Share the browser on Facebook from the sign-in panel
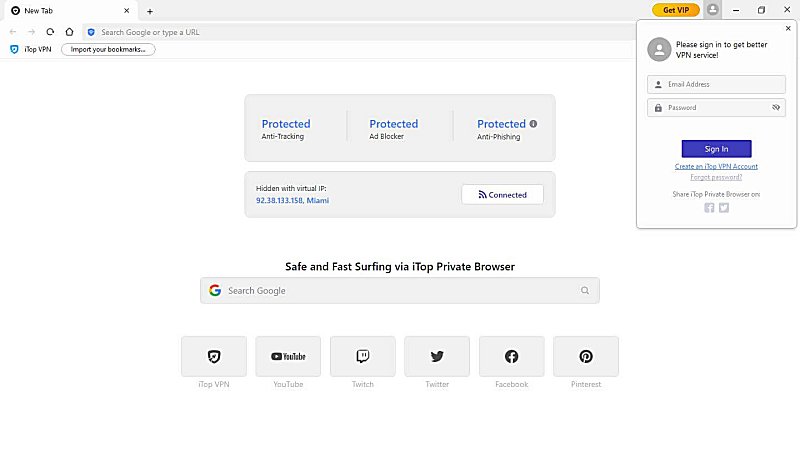800x468 pixels. (709, 208)
